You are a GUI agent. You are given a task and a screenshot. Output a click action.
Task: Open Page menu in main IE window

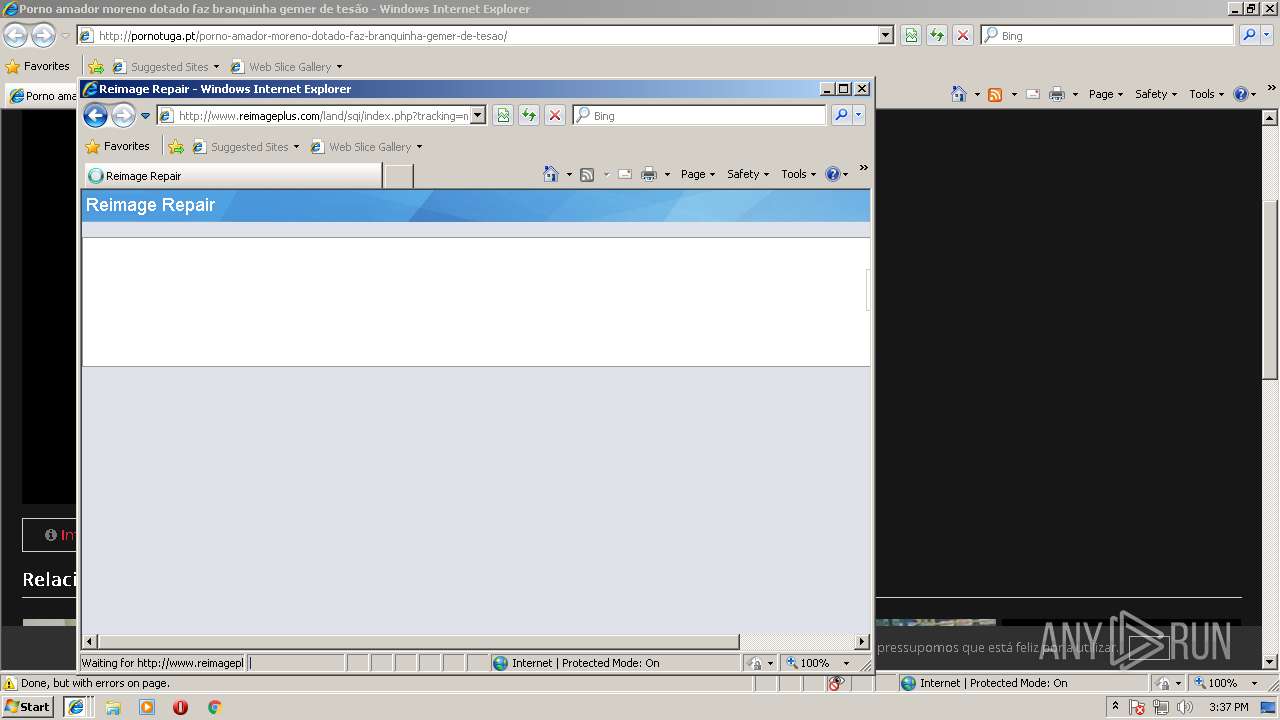[x=1106, y=94]
